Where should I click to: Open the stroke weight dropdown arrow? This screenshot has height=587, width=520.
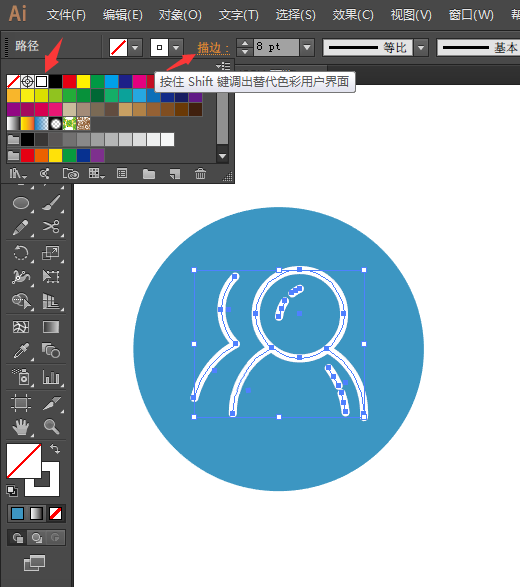[x=307, y=48]
